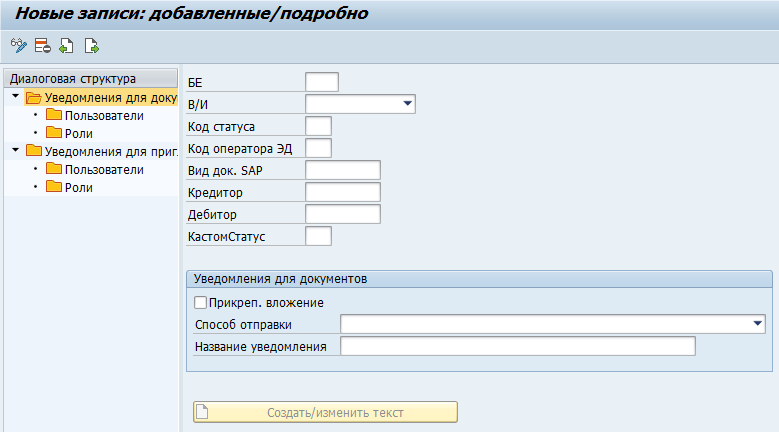Go to next entry via toolbar icon
This screenshot has width=779, height=432.
pos(91,45)
